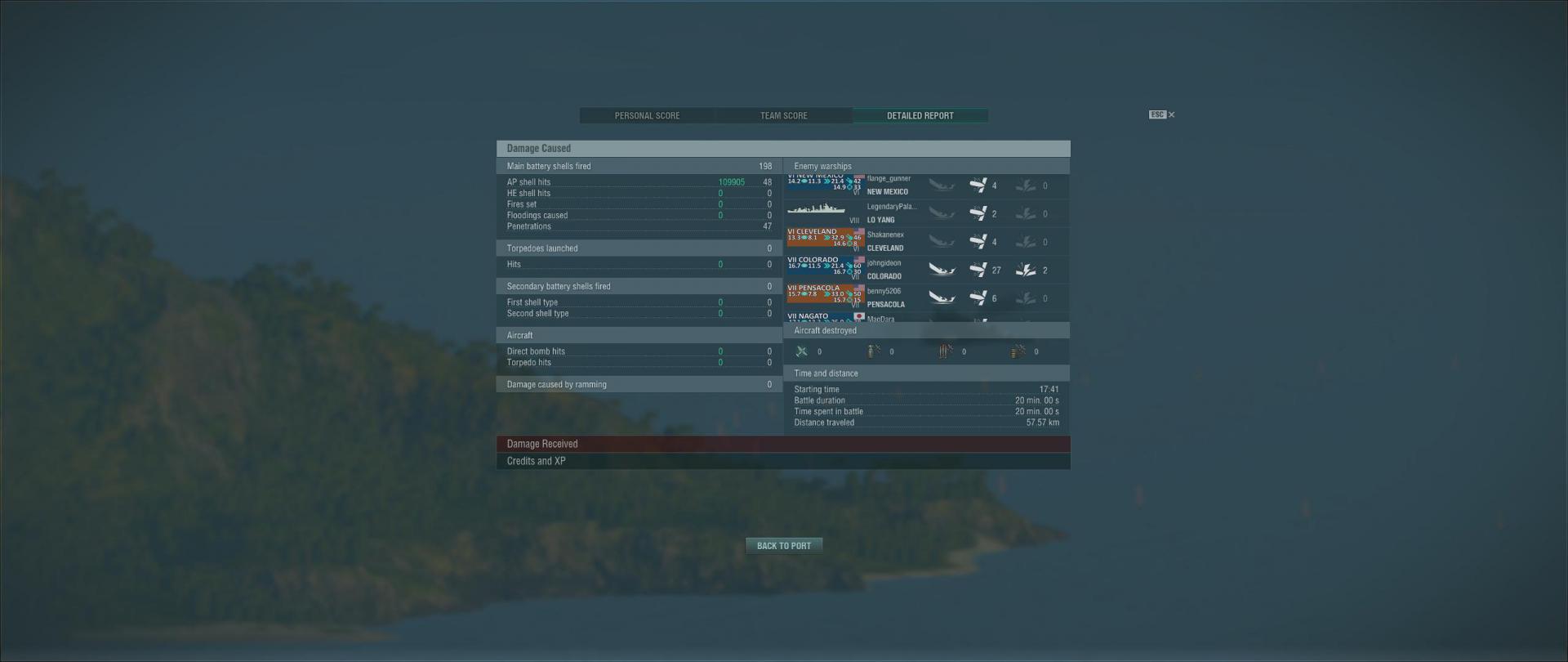This screenshot has height=662, width=1568.
Task: Click the dimmed sunk icon in New Mexico row
Action: coord(942,186)
